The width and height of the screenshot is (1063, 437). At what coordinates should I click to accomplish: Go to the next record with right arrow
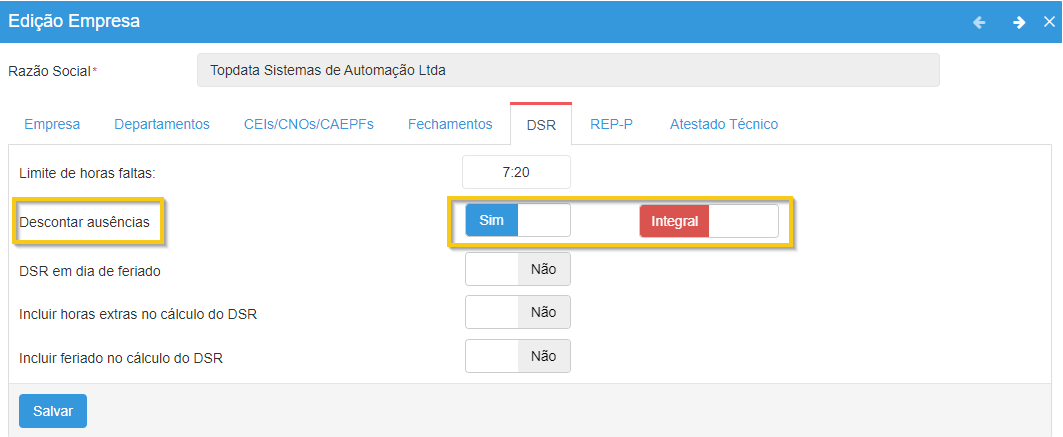tap(1019, 22)
